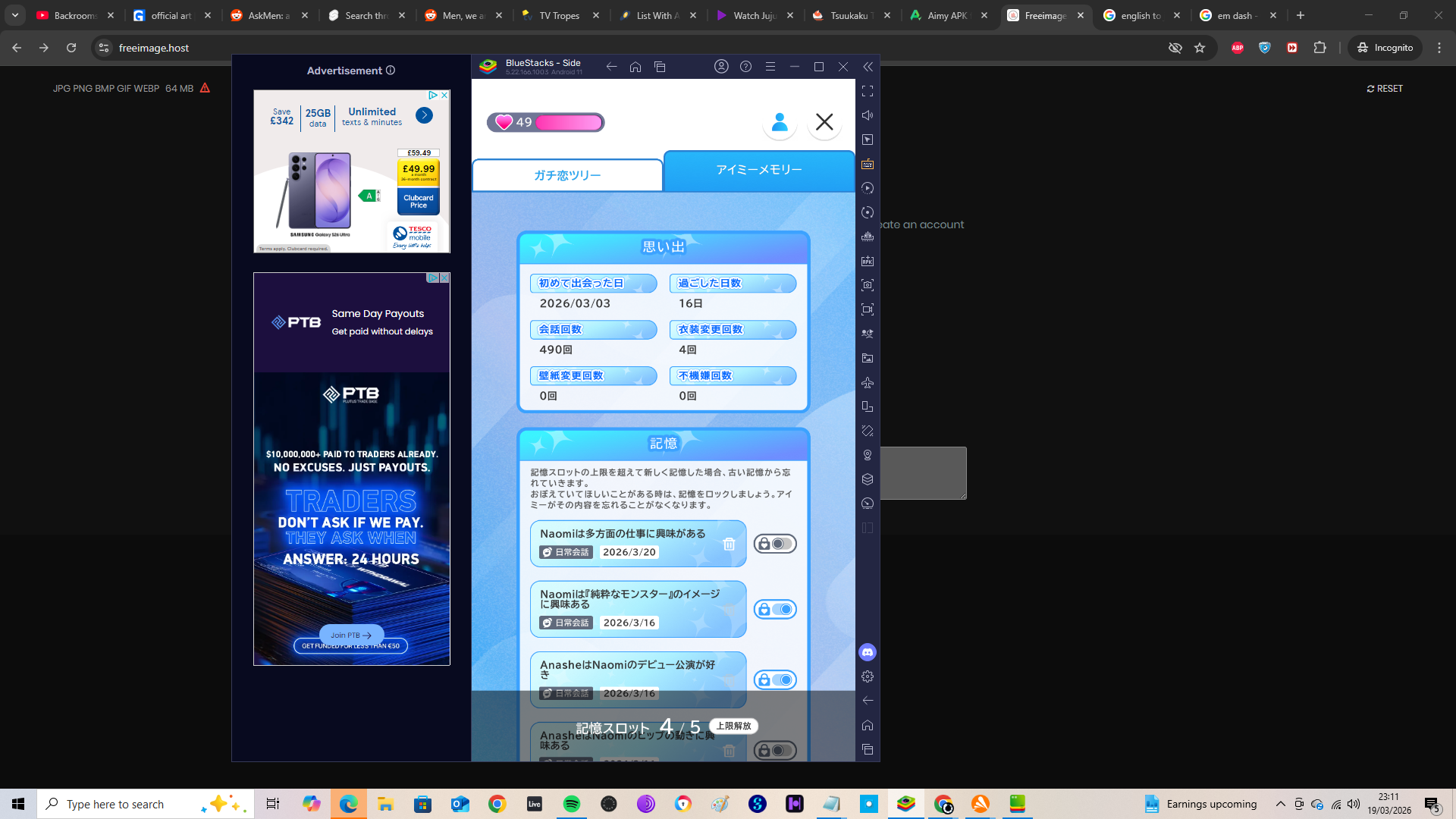
Task: Click the trash icon on the 2026/3/20 memory
Action: pos(729,544)
